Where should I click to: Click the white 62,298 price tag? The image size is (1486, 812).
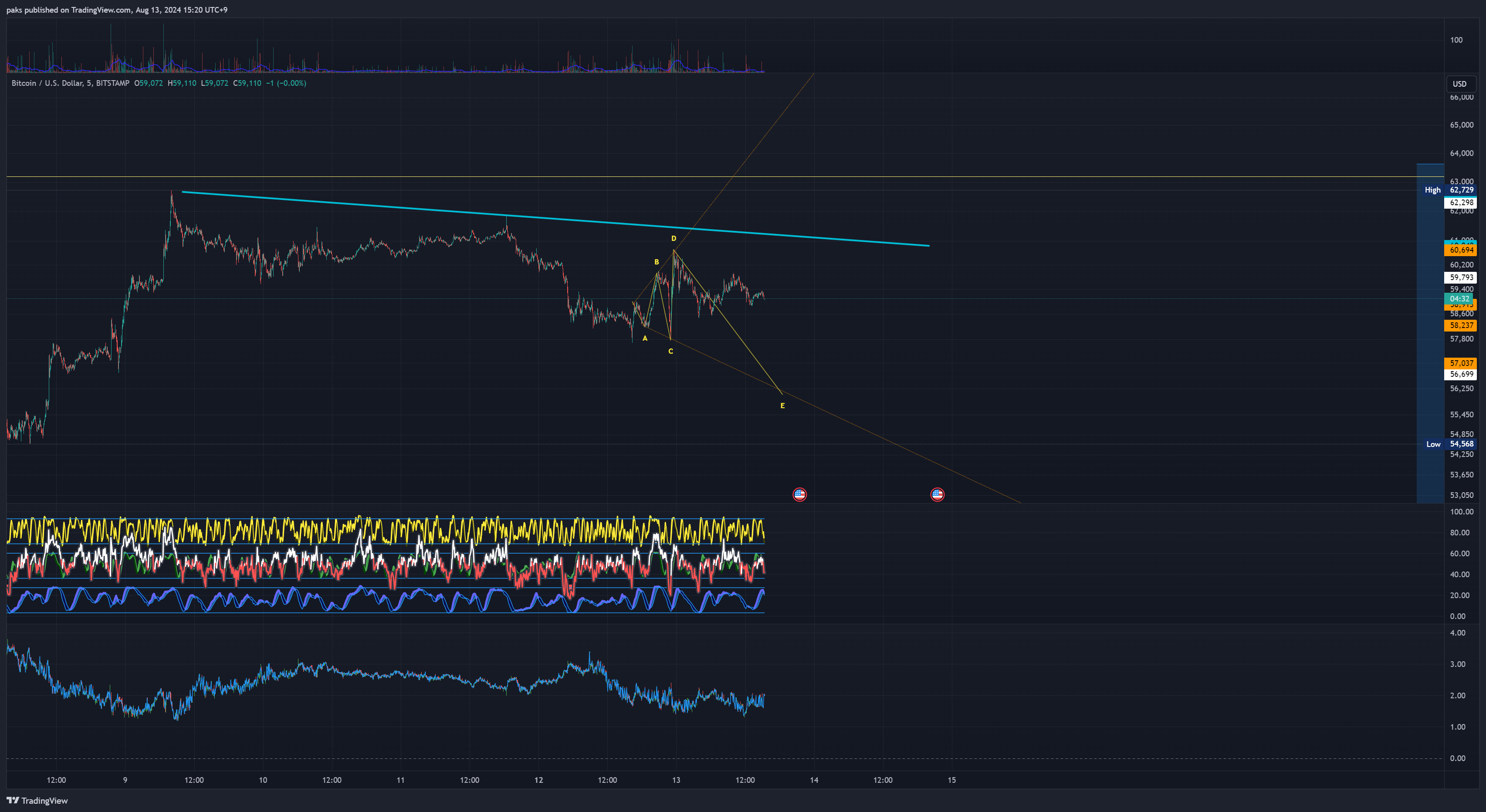coord(1461,203)
